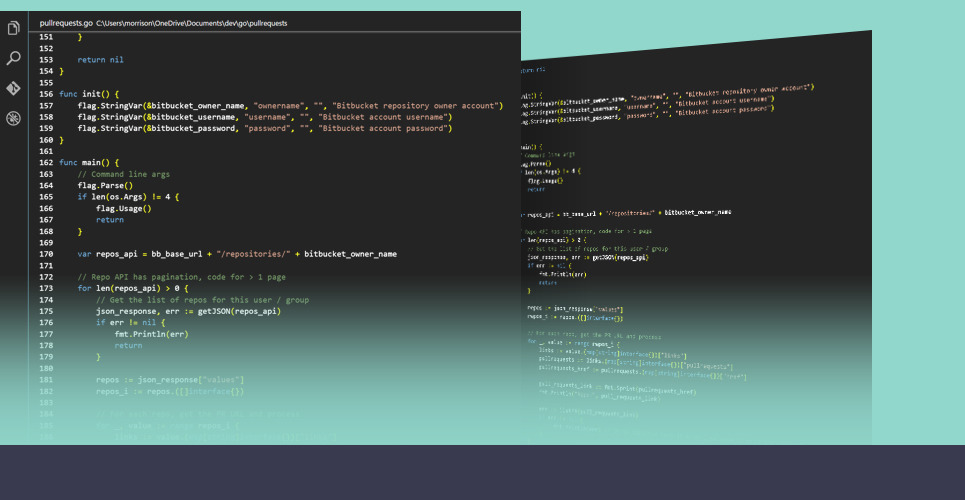Screen dimensions: 965x500
Task: Open the Source Control git icon
Action: (x=13, y=88)
